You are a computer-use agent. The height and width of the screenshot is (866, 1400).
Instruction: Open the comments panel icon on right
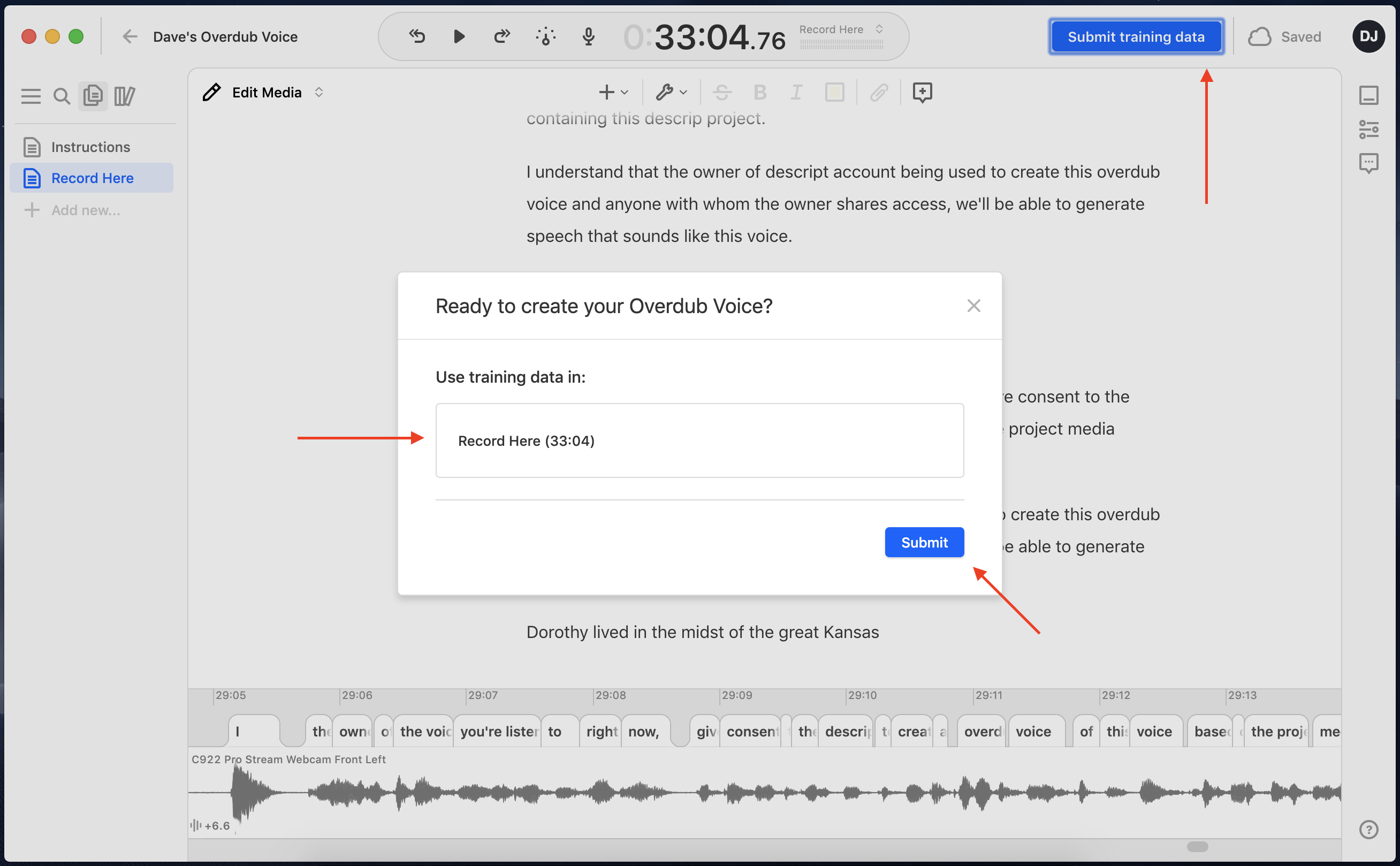(1368, 164)
